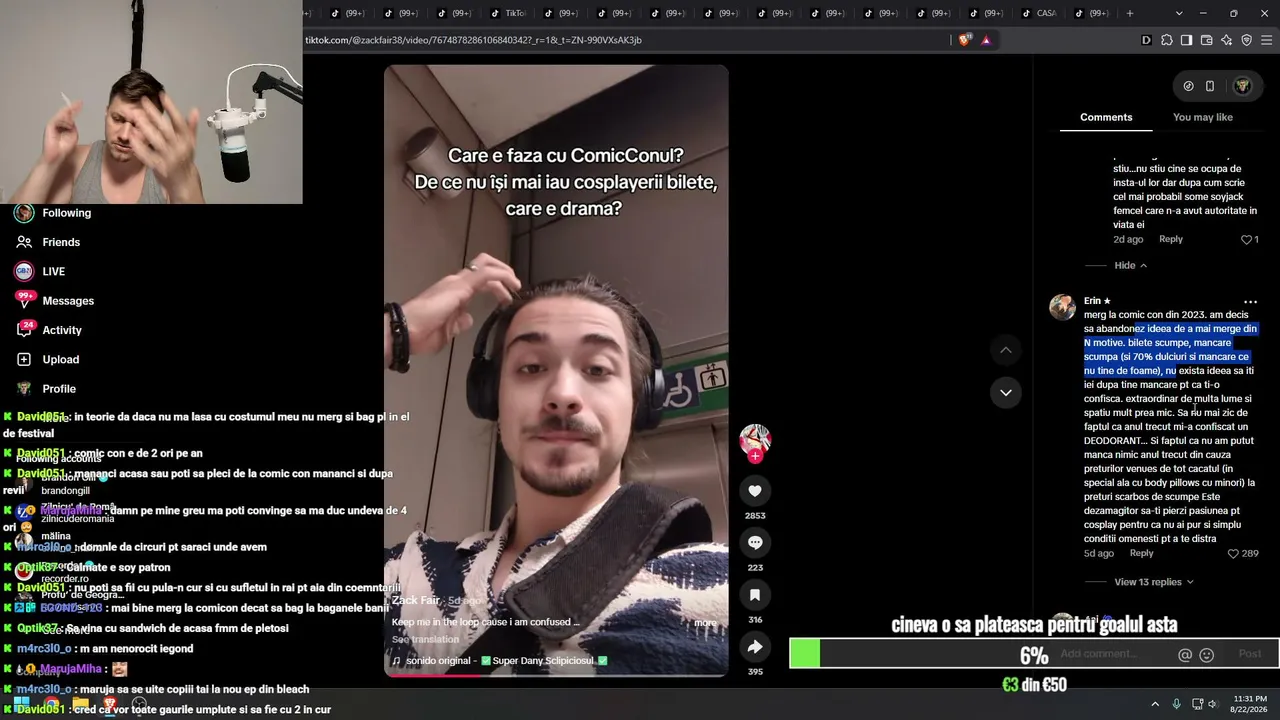1280x720 pixels.
Task: Click the microphone icon in system tray
Action: 1177,704
